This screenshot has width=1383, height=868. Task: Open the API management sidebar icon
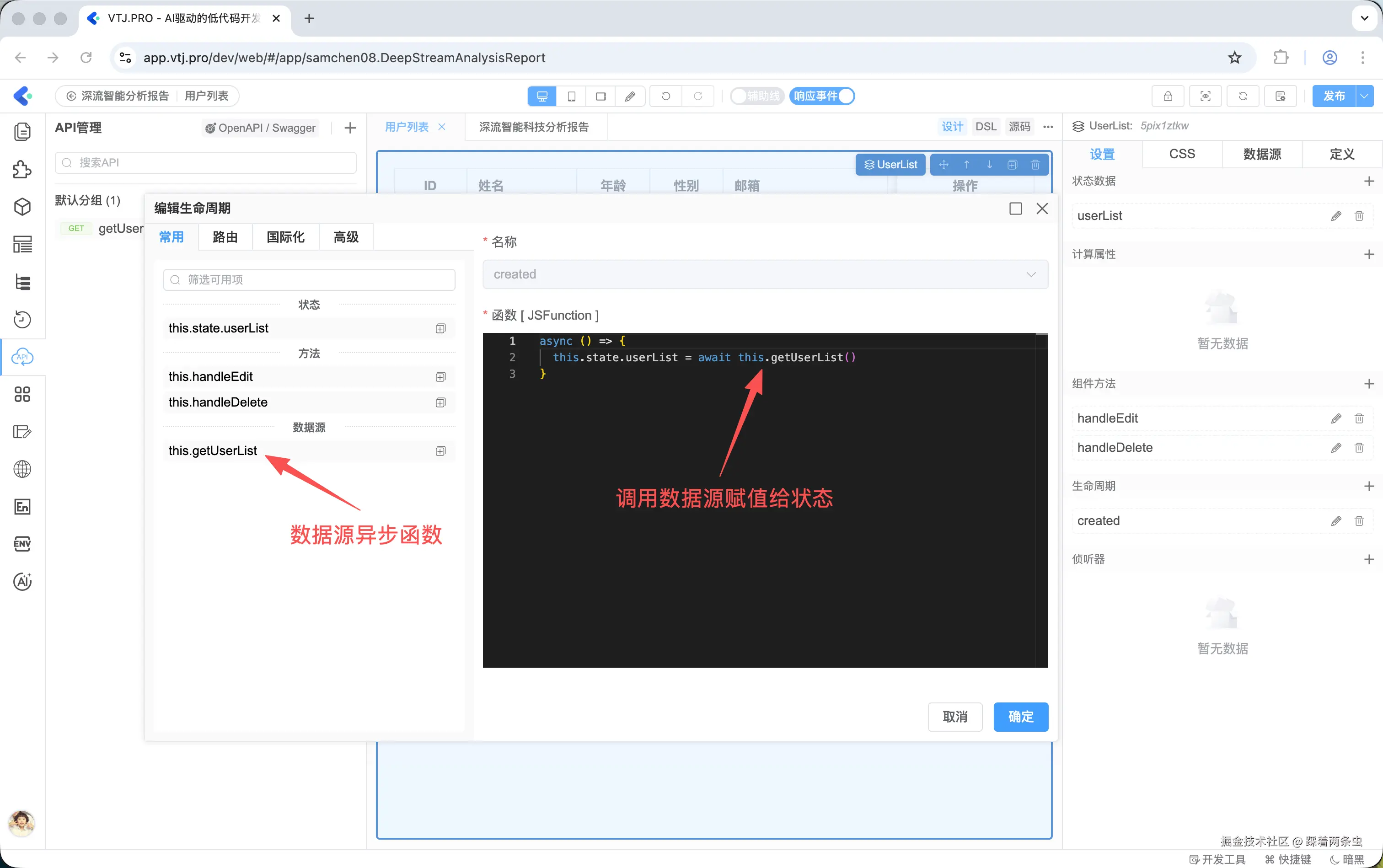click(x=22, y=357)
